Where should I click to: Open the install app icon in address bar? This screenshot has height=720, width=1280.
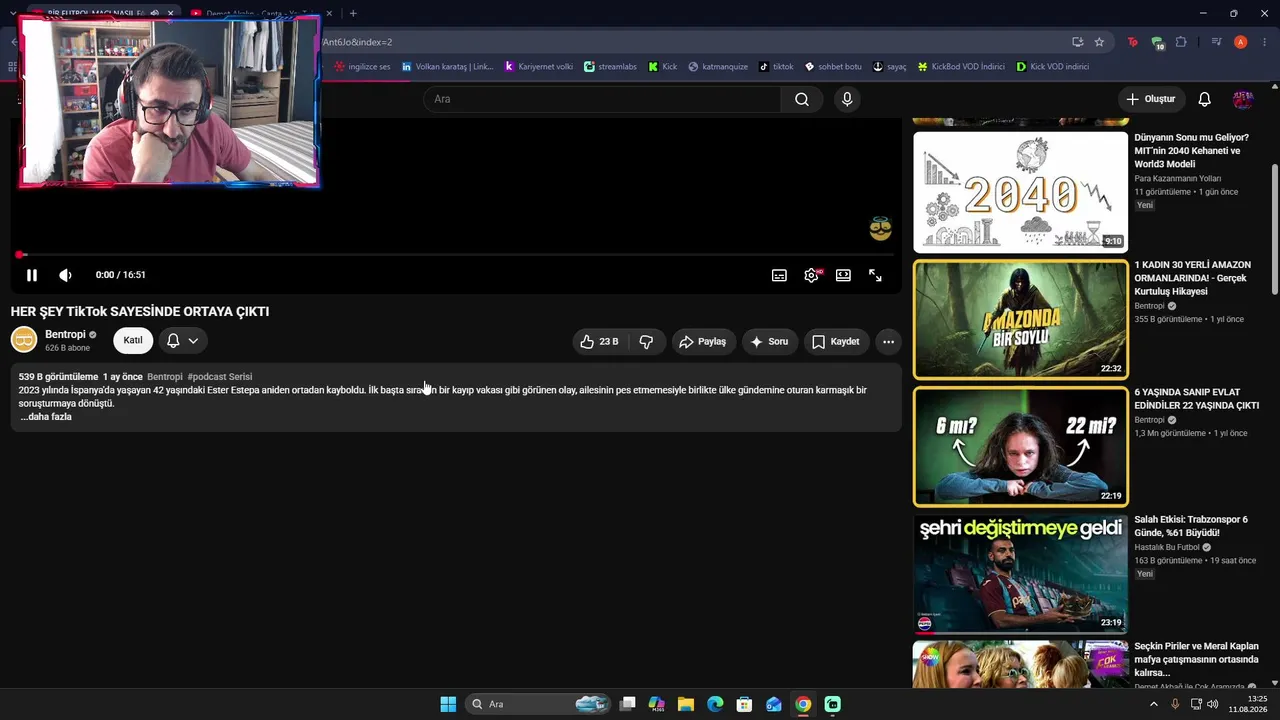[x=1077, y=42]
